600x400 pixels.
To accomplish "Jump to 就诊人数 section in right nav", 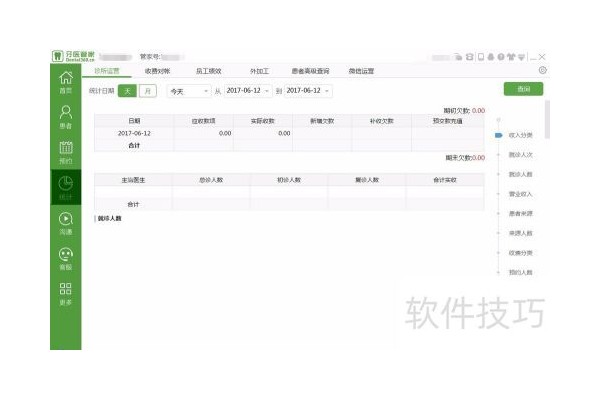I will pos(520,174).
